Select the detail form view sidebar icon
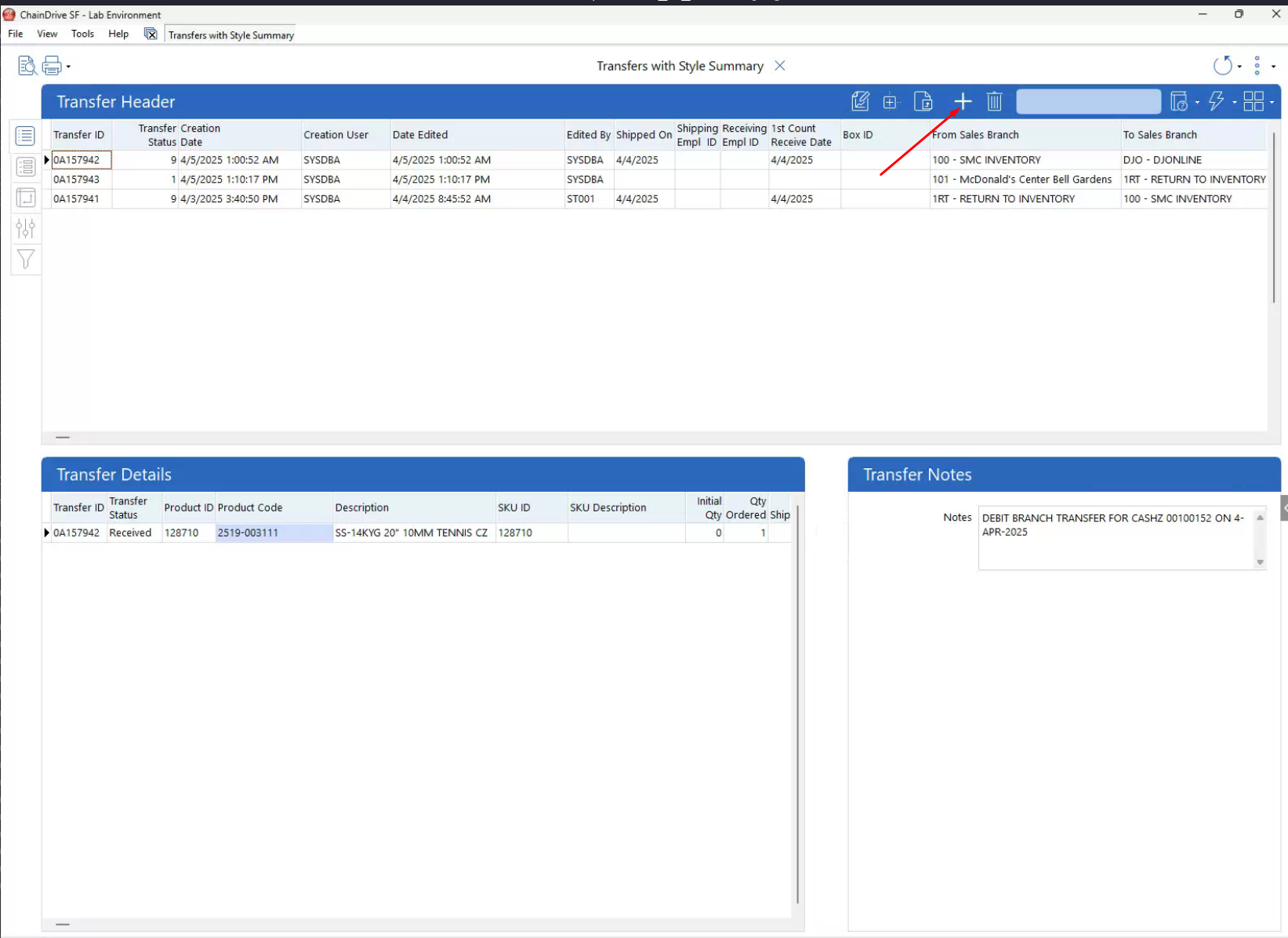1288x938 pixels. click(25, 166)
